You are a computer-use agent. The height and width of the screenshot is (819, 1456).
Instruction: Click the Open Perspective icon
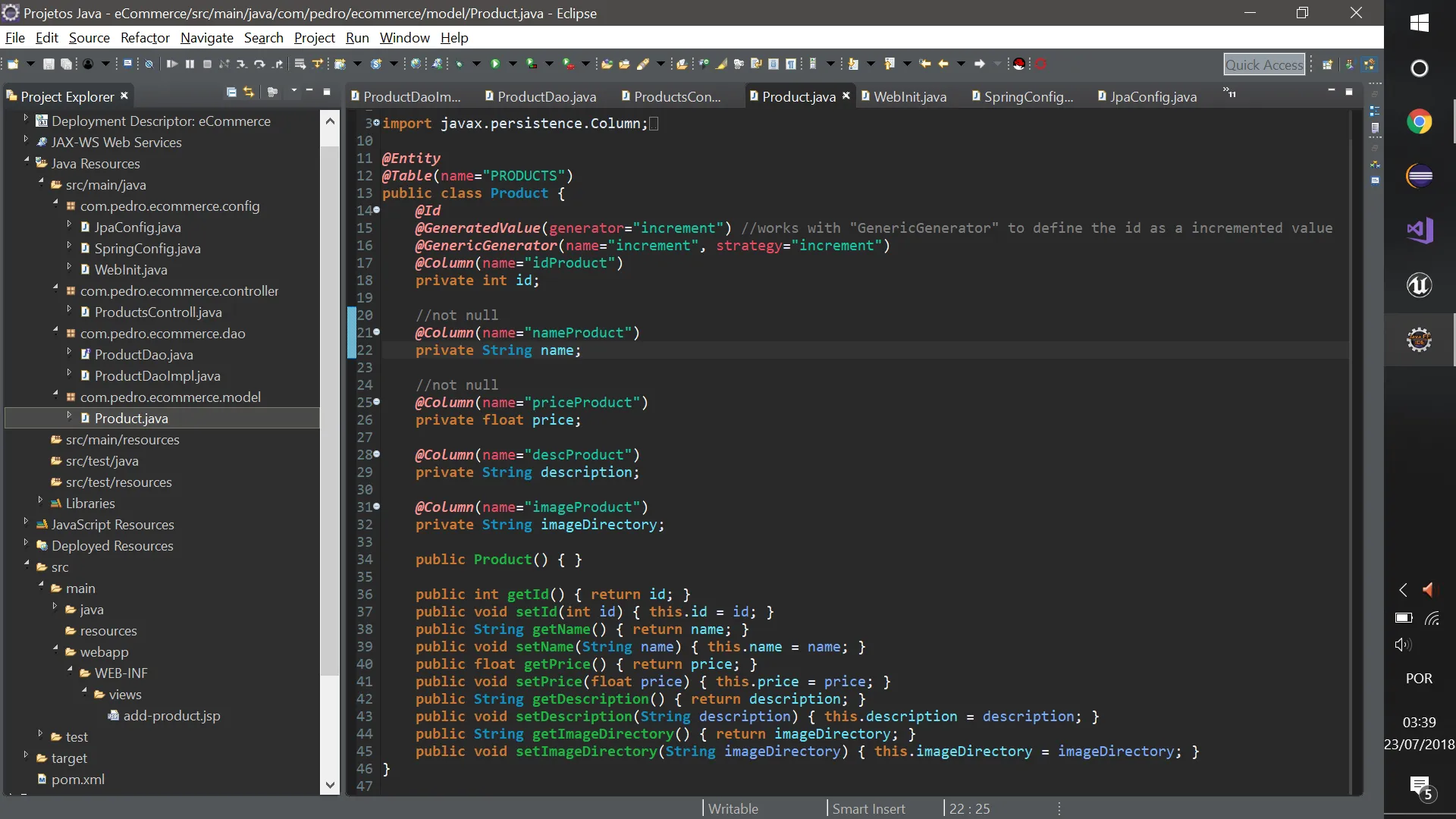pyautogui.click(x=1328, y=64)
